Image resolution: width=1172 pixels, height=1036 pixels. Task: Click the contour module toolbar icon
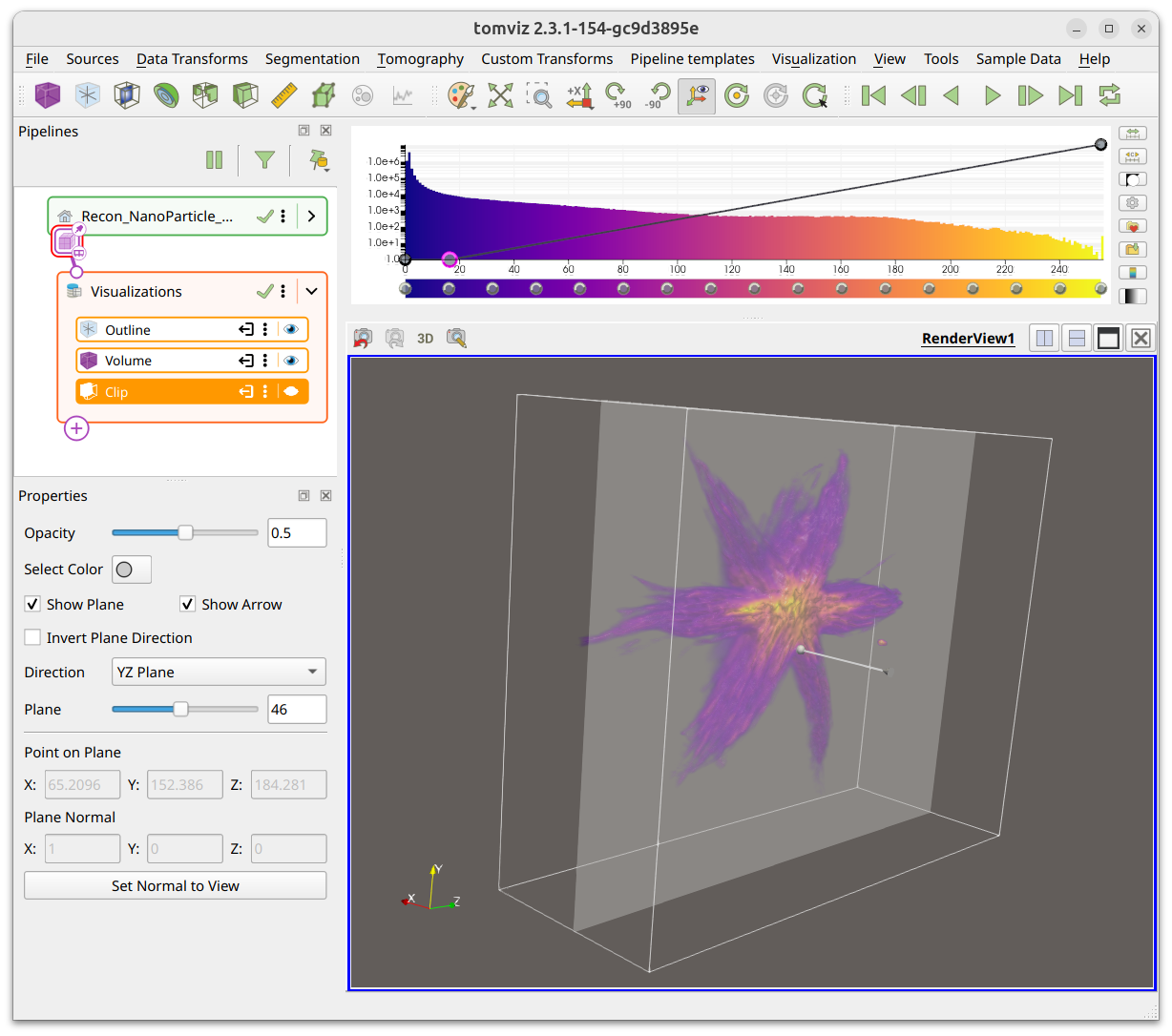(x=166, y=94)
